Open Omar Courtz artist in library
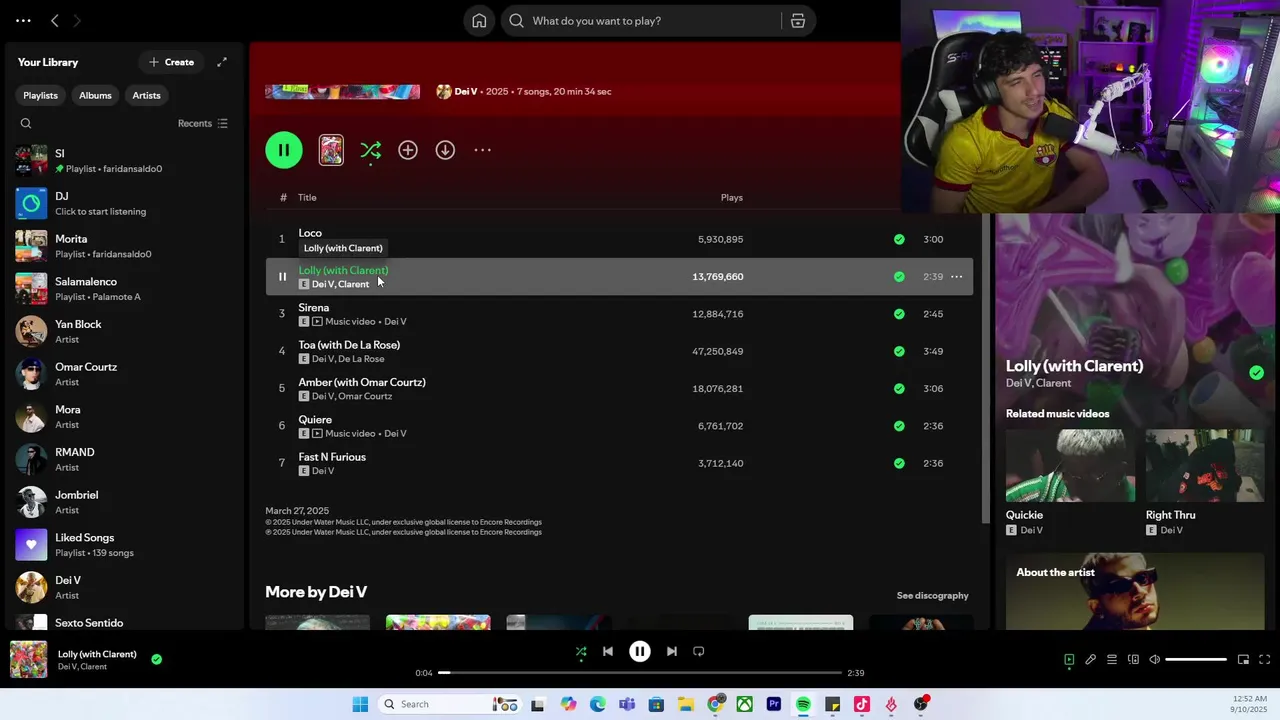 click(123, 374)
